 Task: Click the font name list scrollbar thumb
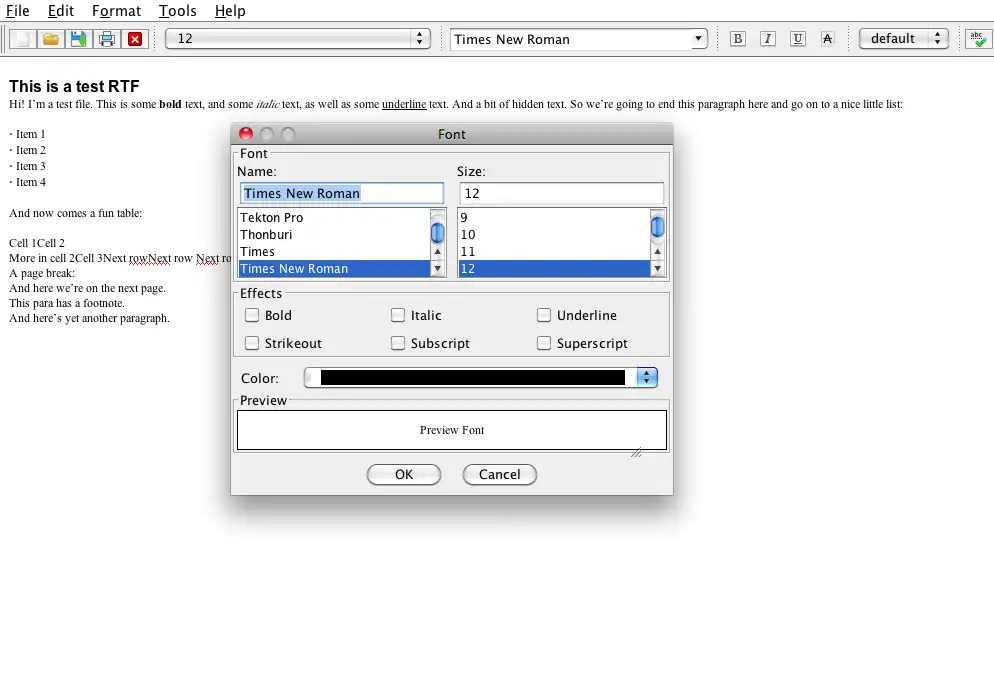pos(437,233)
